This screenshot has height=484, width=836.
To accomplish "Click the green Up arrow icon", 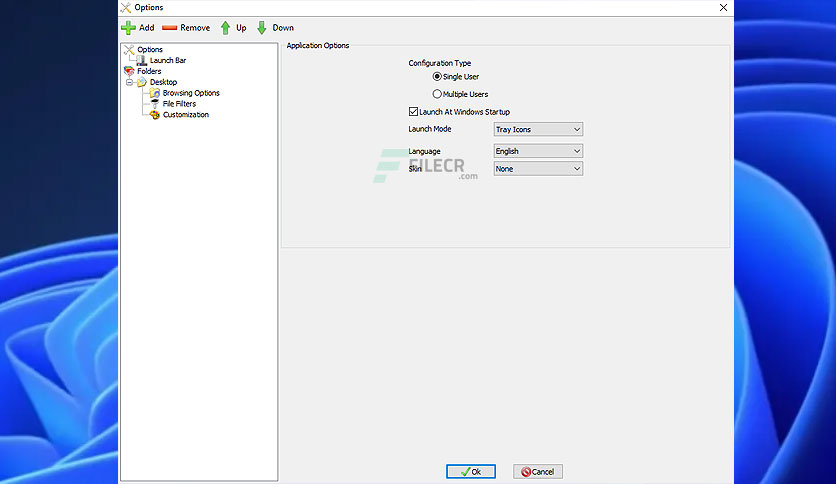I will [226, 28].
